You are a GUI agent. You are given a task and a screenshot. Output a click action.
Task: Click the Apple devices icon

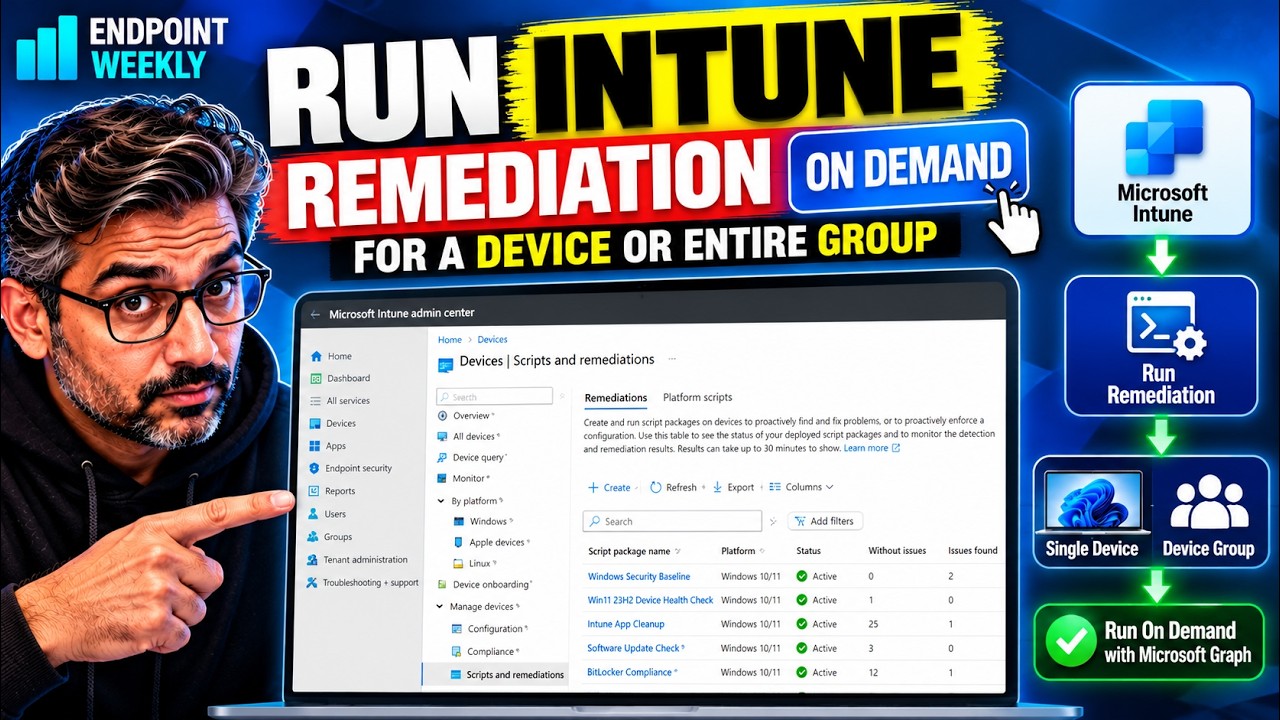tap(459, 543)
